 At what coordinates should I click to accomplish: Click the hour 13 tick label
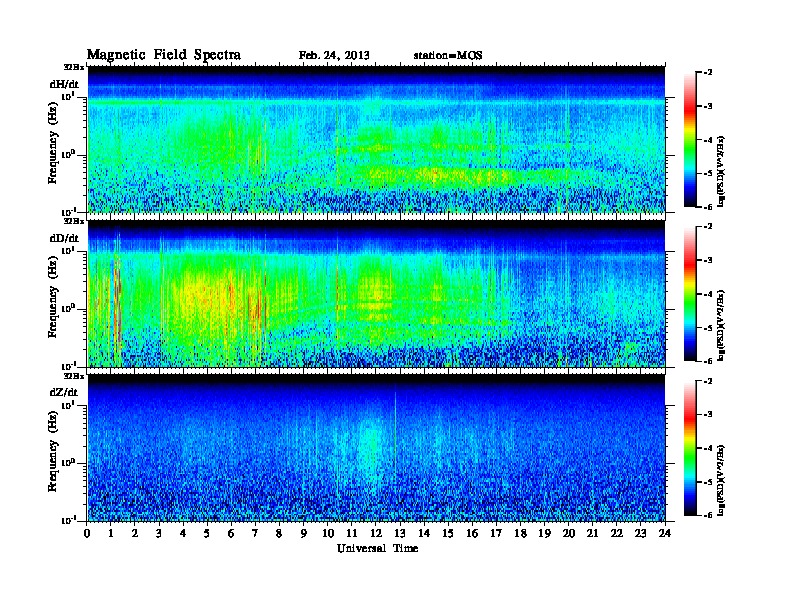click(400, 533)
